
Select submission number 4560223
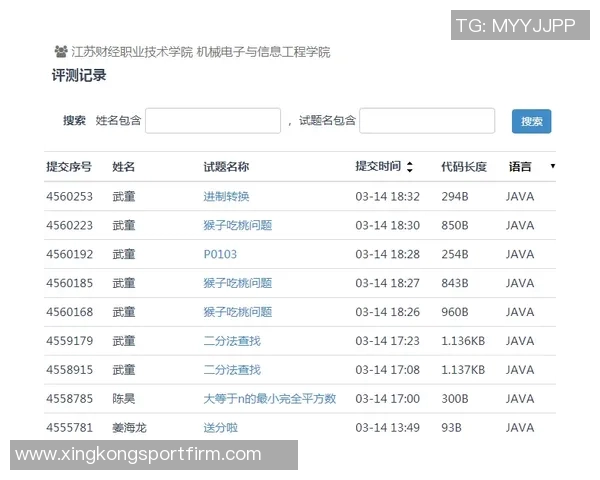pyautogui.click(x=70, y=225)
